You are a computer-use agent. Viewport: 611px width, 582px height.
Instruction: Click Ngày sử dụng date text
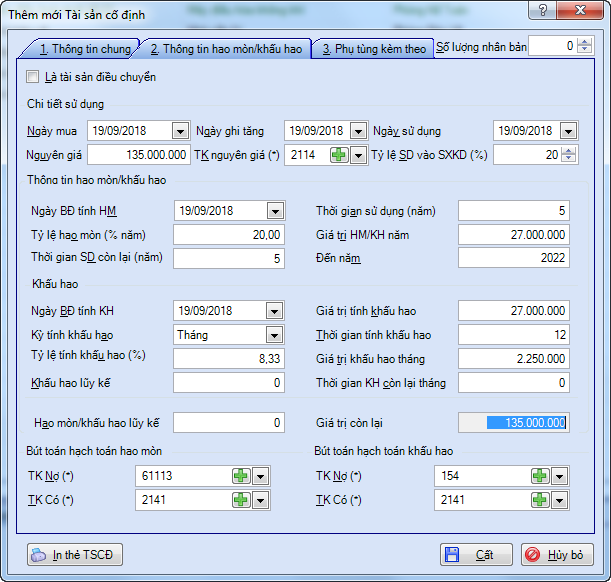point(525,131)
